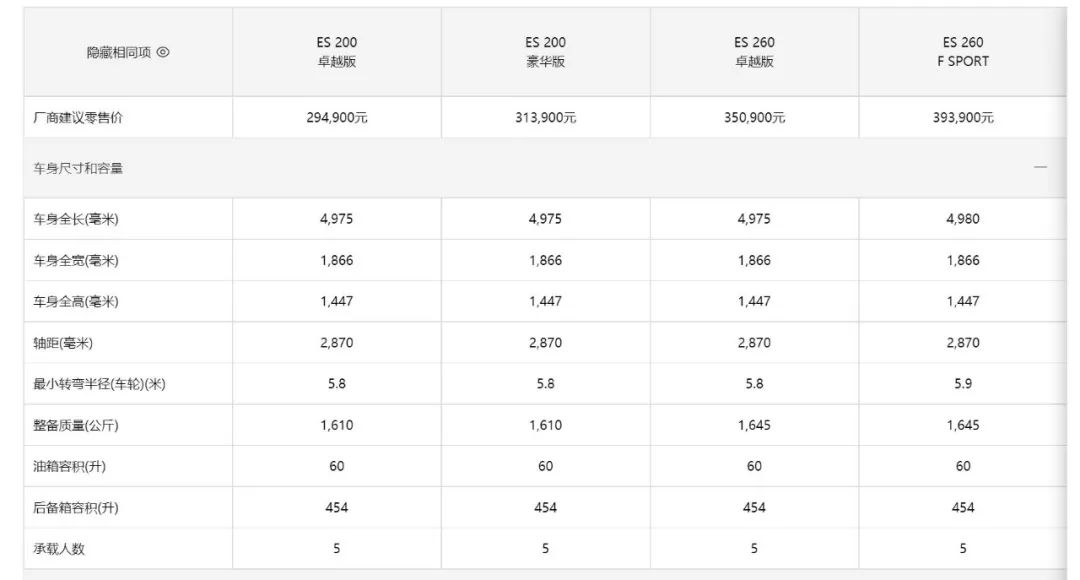1080x580 pixels.
Task: Click the 4,980 body length value
Action: coord(963,219)
